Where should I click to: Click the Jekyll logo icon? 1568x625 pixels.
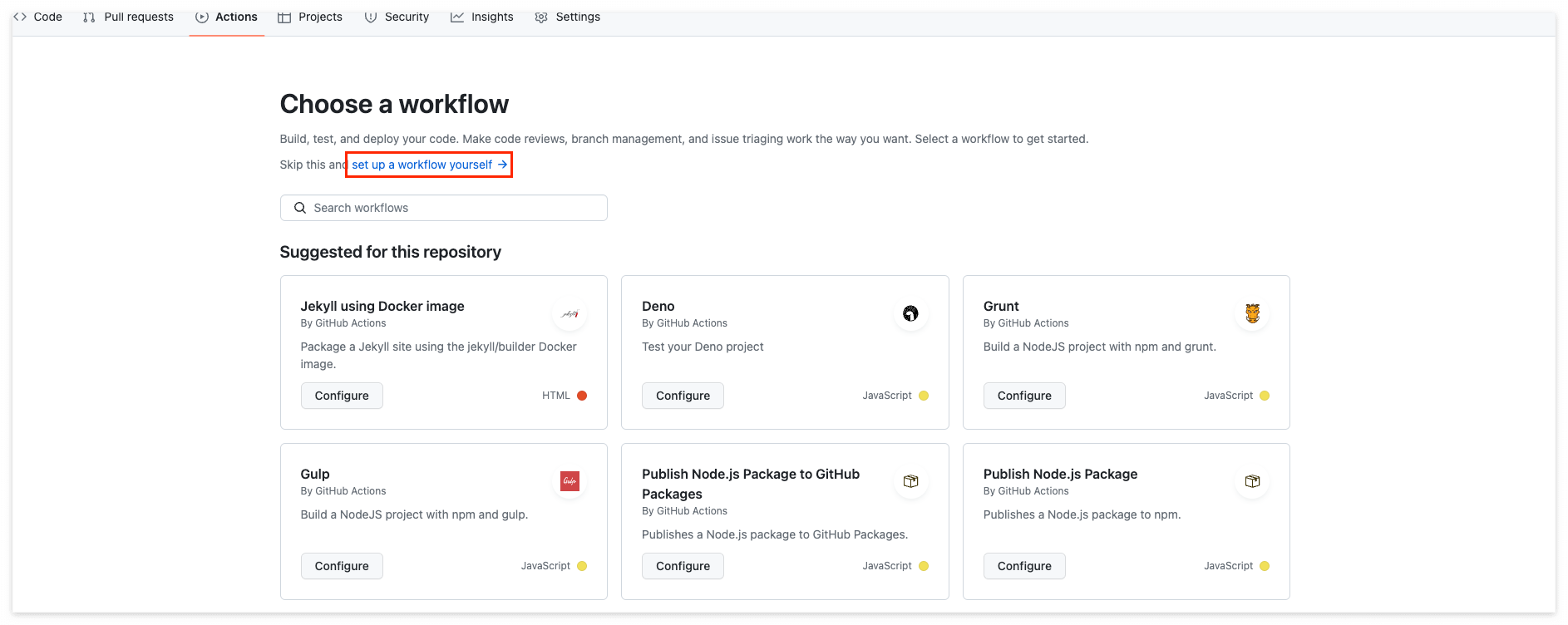pyautogui.click(x=570, y=314)
